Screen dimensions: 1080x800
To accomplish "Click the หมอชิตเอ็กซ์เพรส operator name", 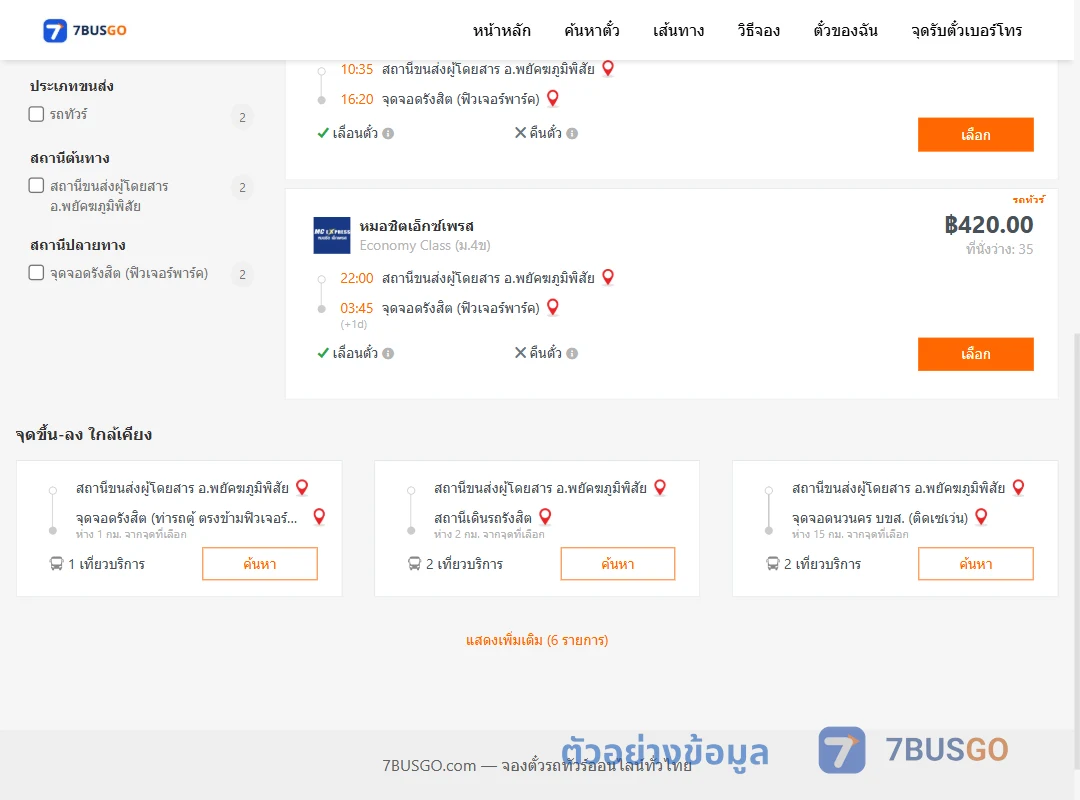I will point(417,226).
